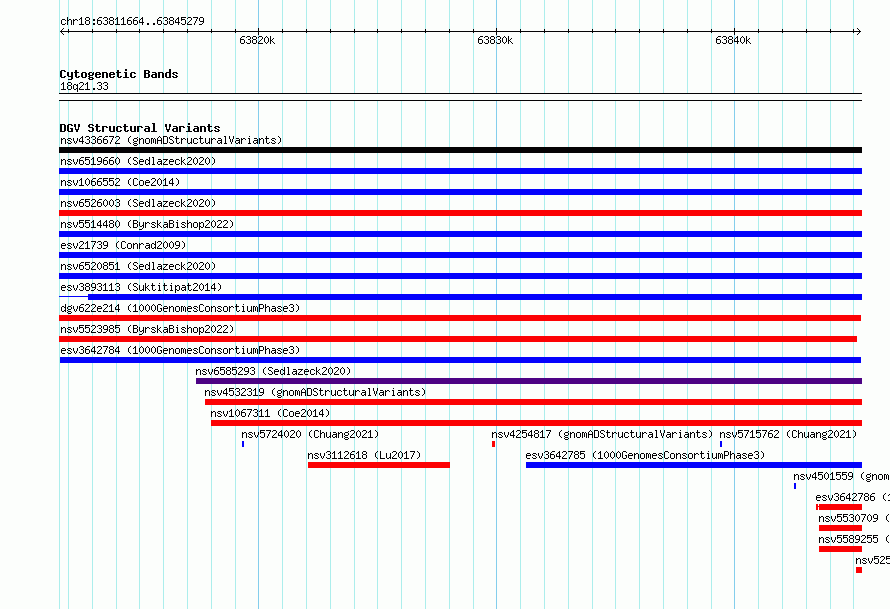Open the nsv4254817 gnomADStructuralVariants label

pyautogui.click(x=602, y=434)
